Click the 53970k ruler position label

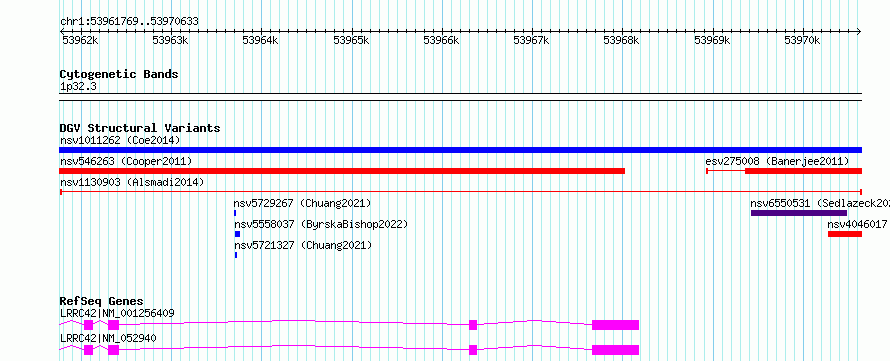pos(803,40)
